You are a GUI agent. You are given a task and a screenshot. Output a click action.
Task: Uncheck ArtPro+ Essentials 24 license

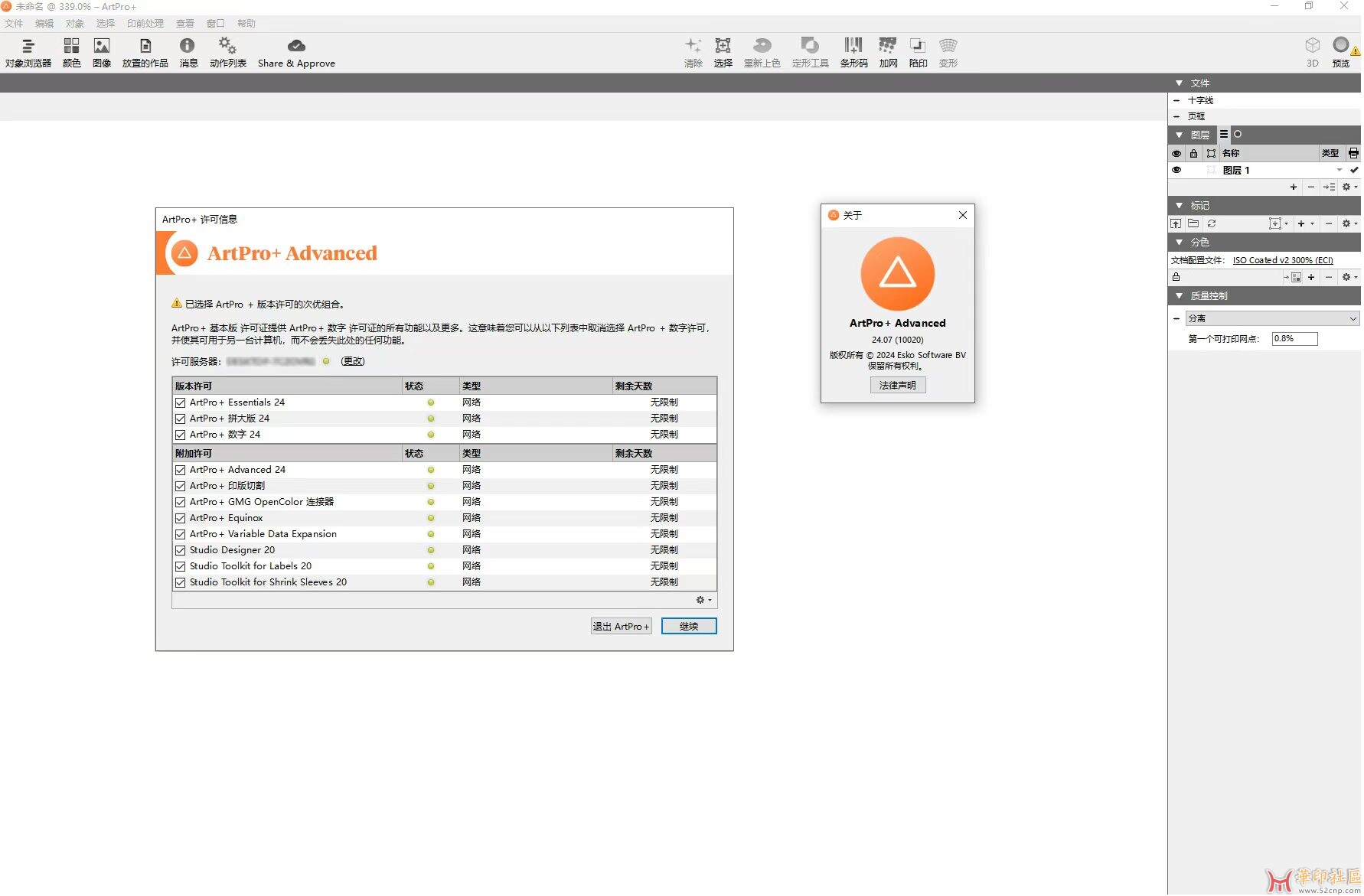(x=181, y=402)
